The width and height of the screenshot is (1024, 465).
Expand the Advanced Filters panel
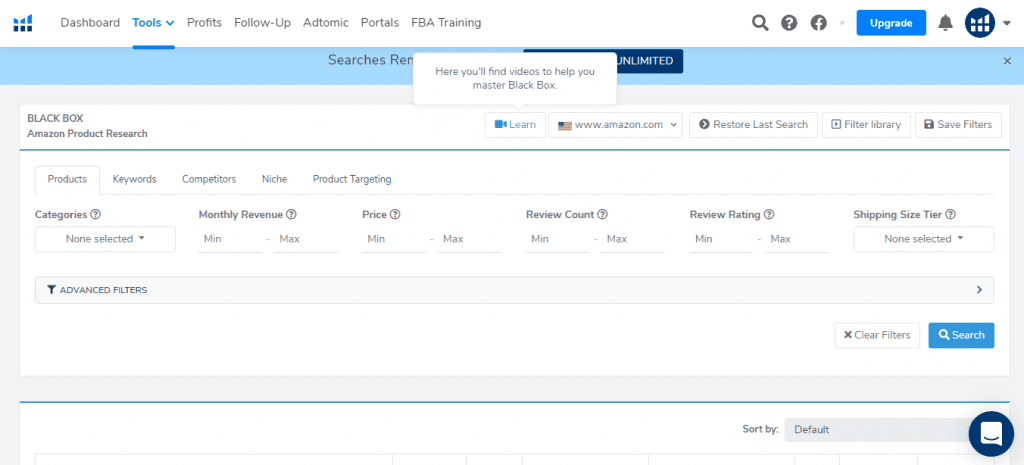515,290
